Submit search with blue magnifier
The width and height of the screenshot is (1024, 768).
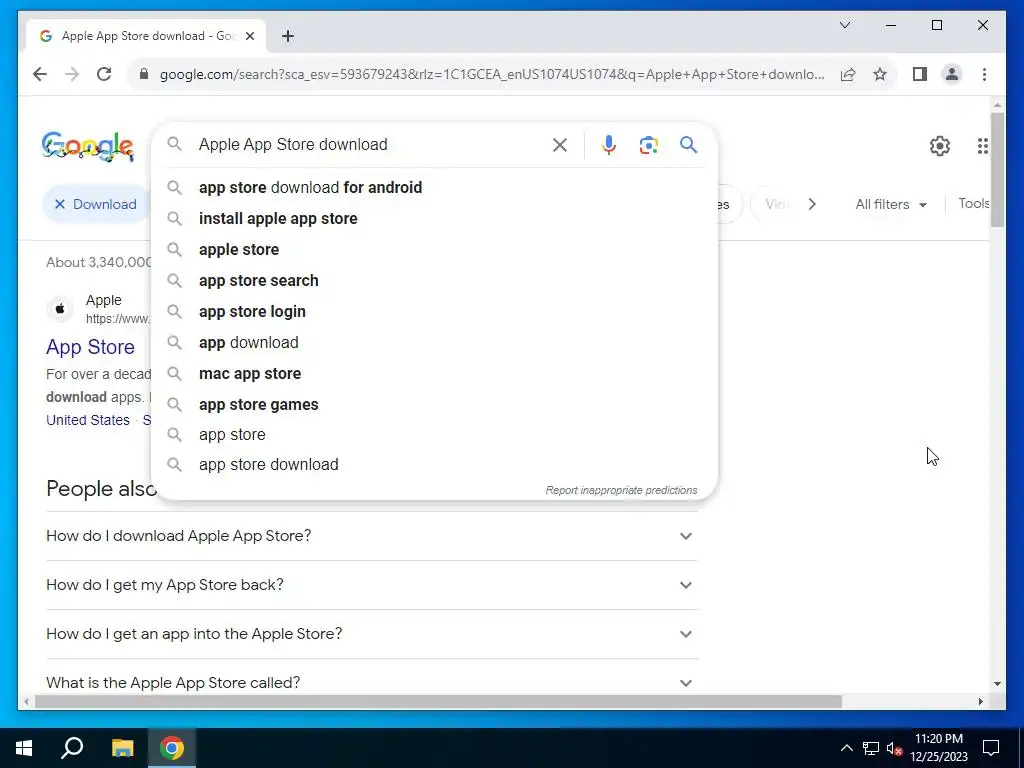688,145
